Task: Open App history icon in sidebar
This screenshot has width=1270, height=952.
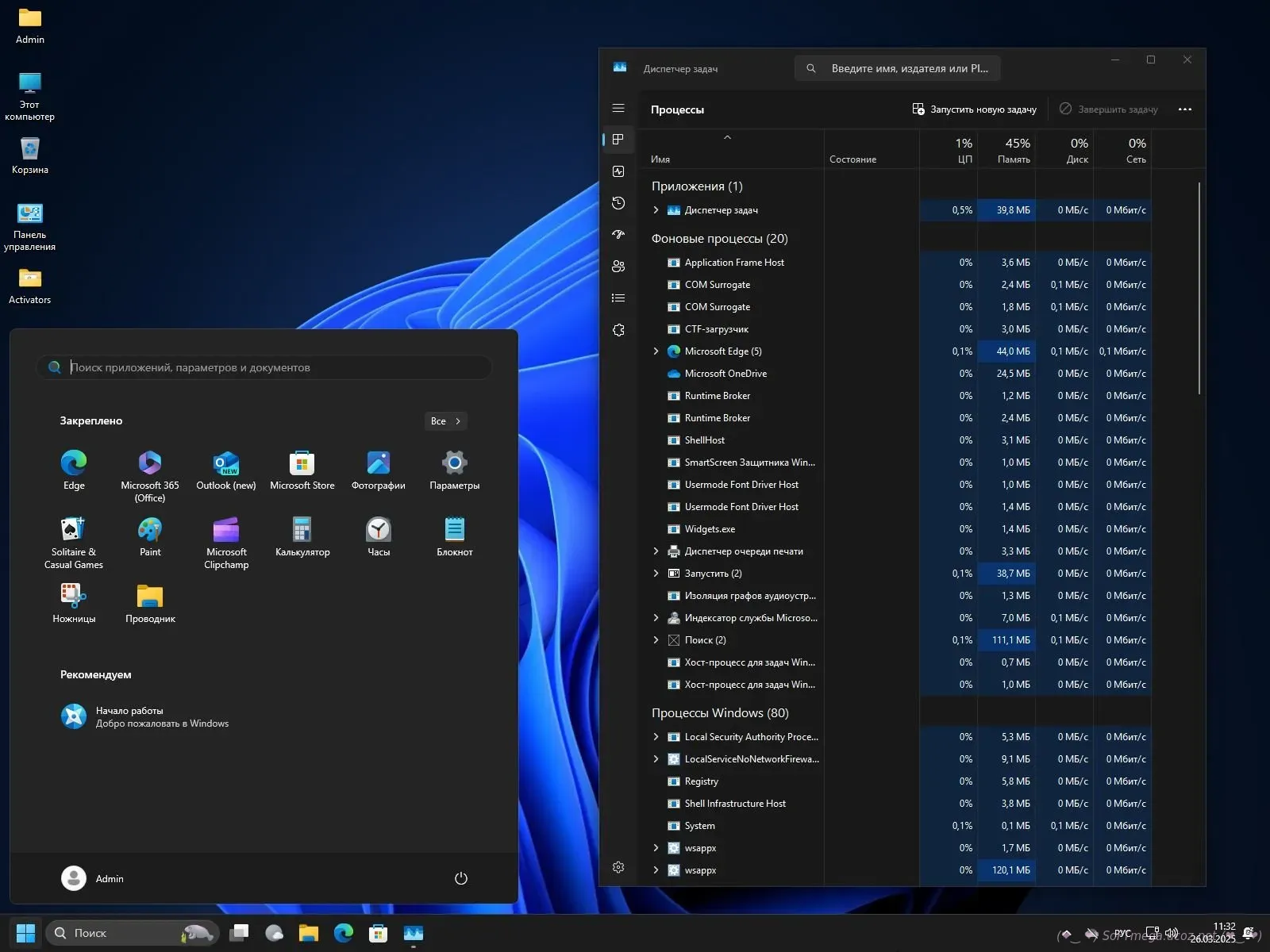Action: tap(618, 203)
